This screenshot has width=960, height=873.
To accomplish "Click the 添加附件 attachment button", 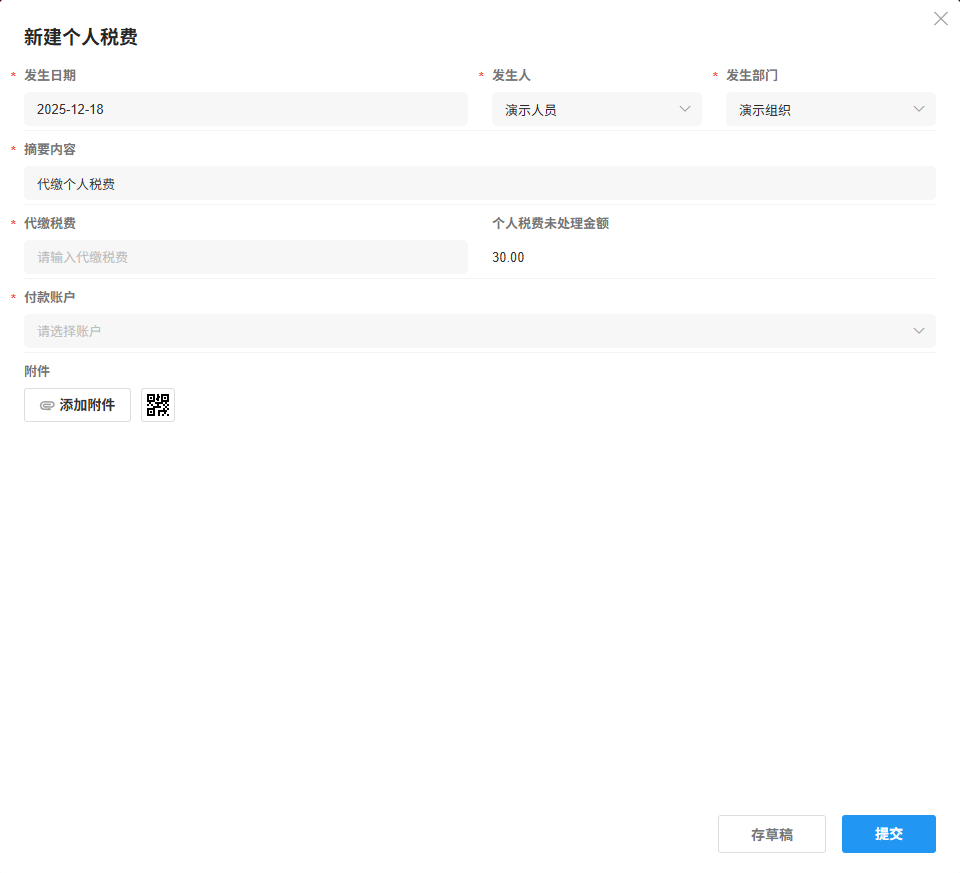I will 77,405.
